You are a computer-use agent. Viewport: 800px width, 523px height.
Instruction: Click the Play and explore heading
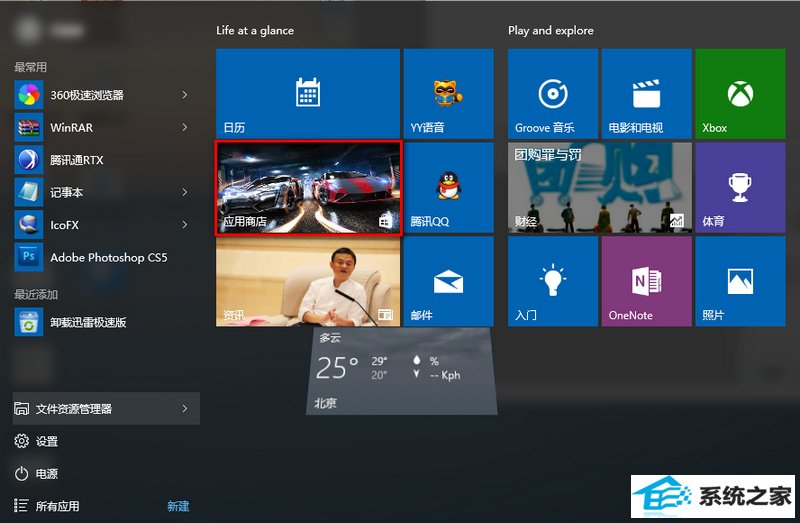click(551, 31)
